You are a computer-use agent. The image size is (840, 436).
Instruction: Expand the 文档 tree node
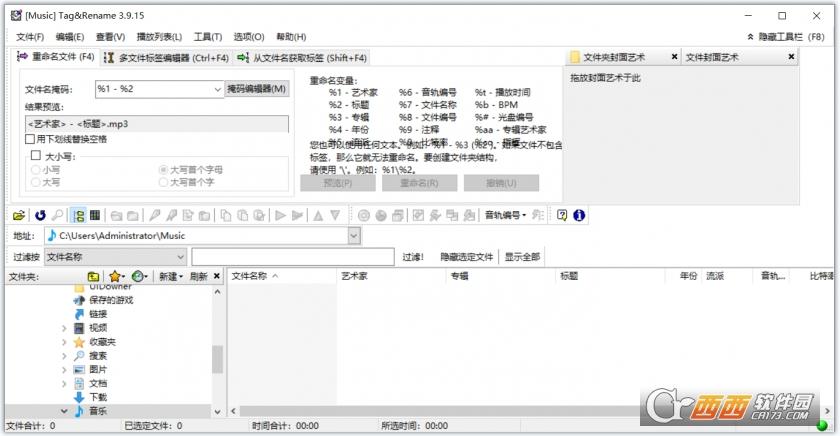pyautogui.click(x=64, y=384)
